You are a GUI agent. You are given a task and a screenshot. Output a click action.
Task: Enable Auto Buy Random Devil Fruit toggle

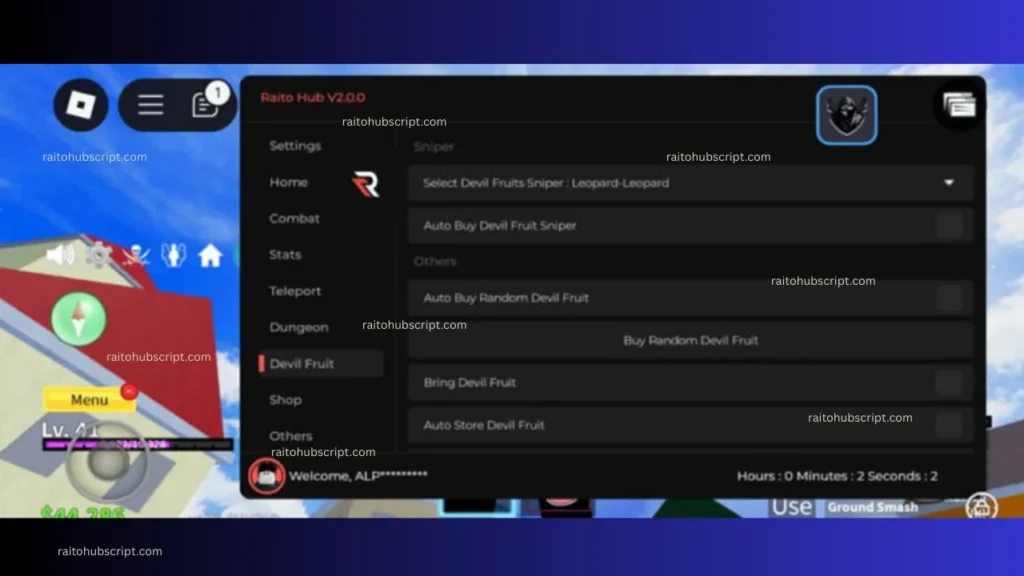tap(949, 298)
